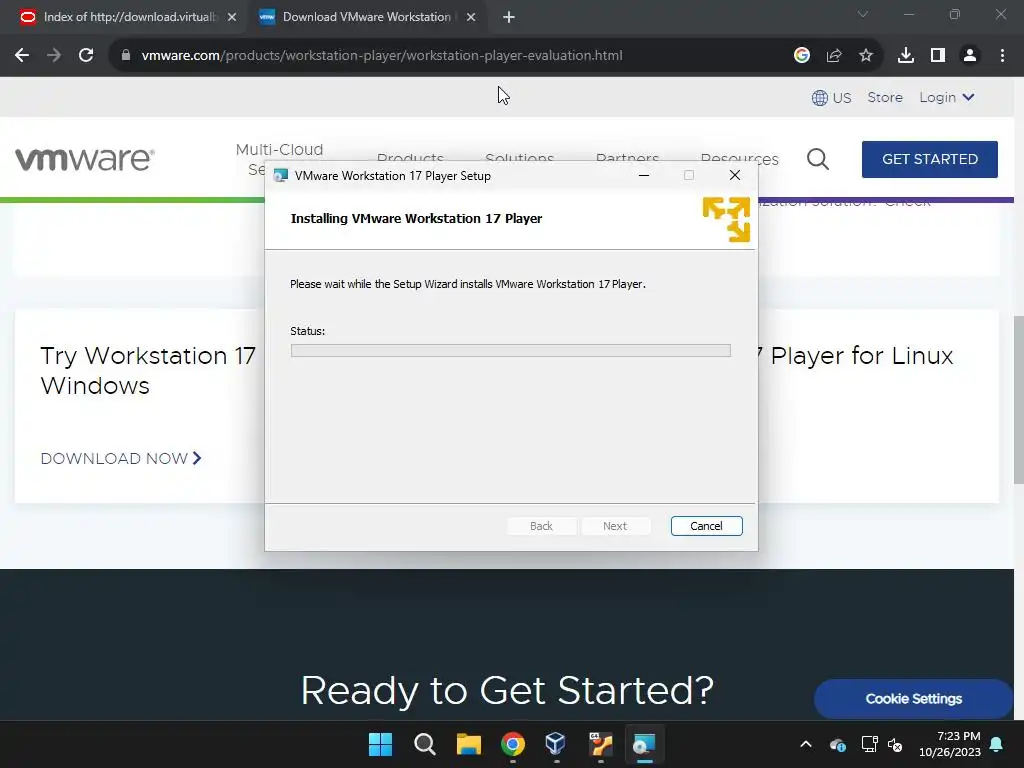Toggle the Chrome side panel icon
This screenshot has height=768, width=1024.
tap(938, 56)
